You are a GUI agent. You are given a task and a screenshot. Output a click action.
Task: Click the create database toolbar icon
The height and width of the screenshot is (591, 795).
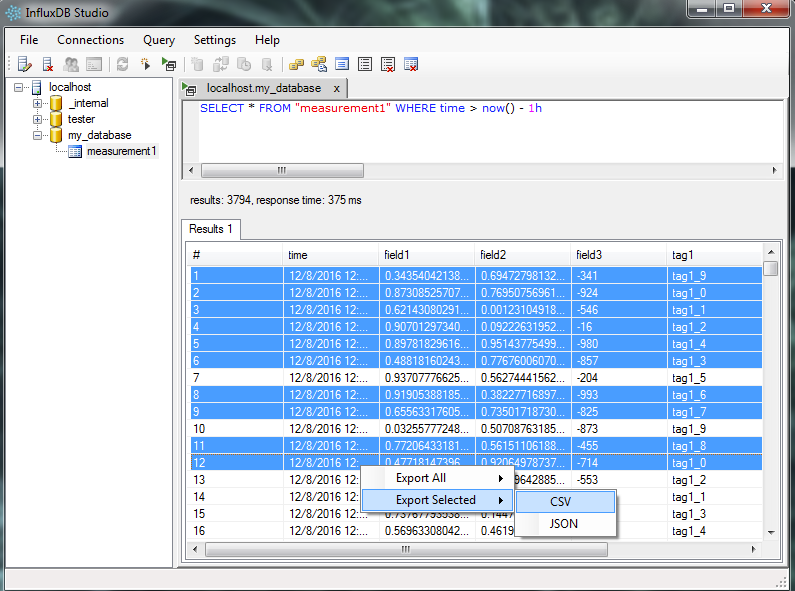197,64
